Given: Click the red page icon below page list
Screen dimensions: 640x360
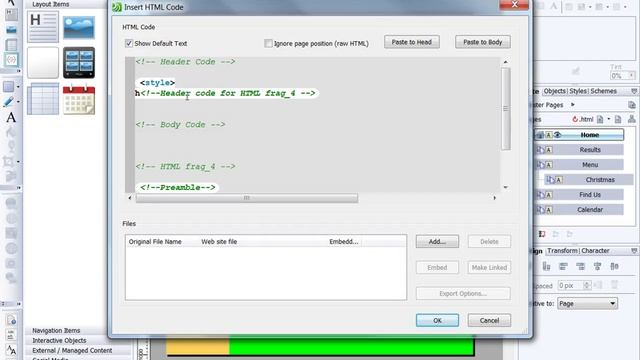Looking at the screenshot, I should (x=542, y=234).
